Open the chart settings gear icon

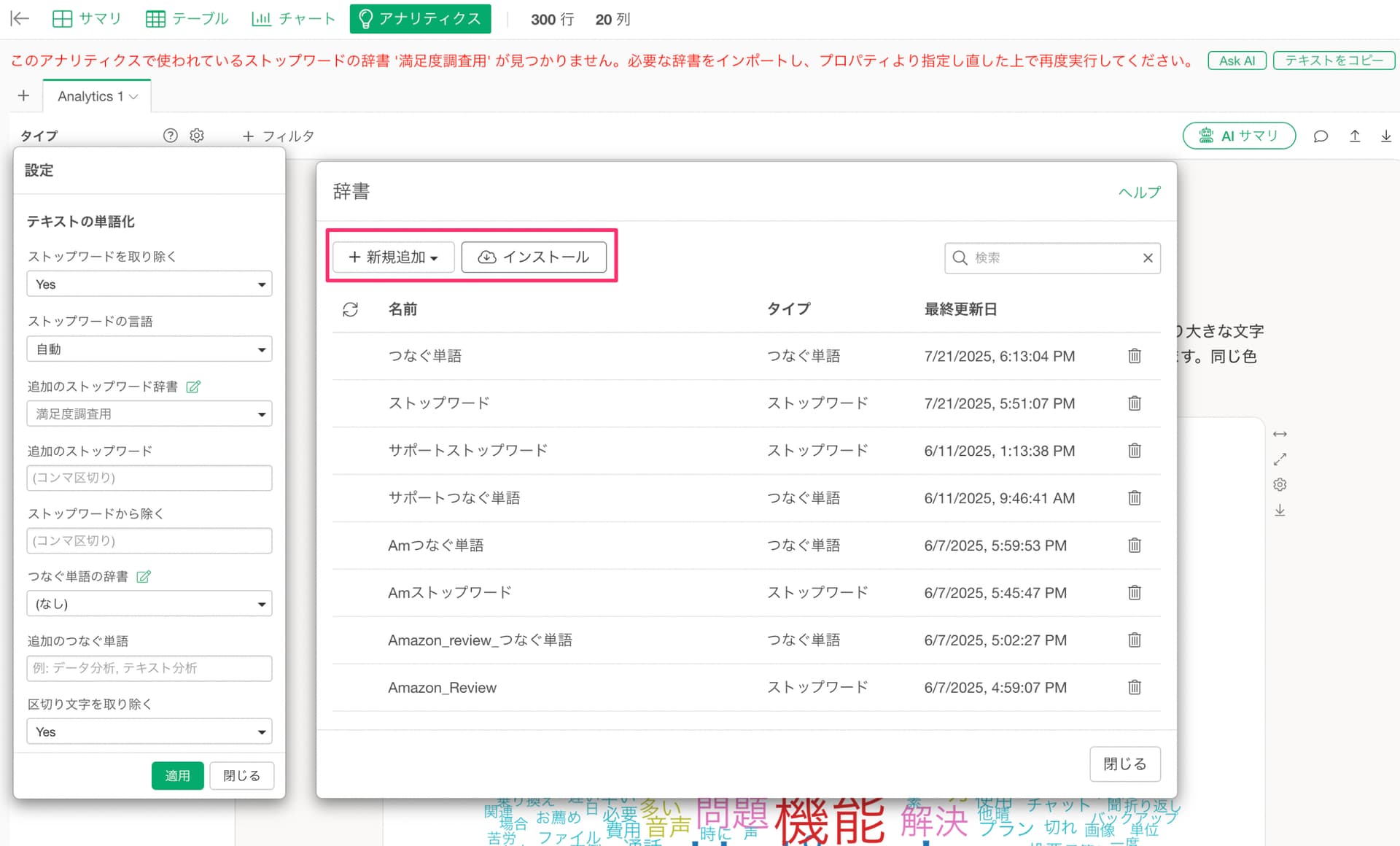point(1280,485)
